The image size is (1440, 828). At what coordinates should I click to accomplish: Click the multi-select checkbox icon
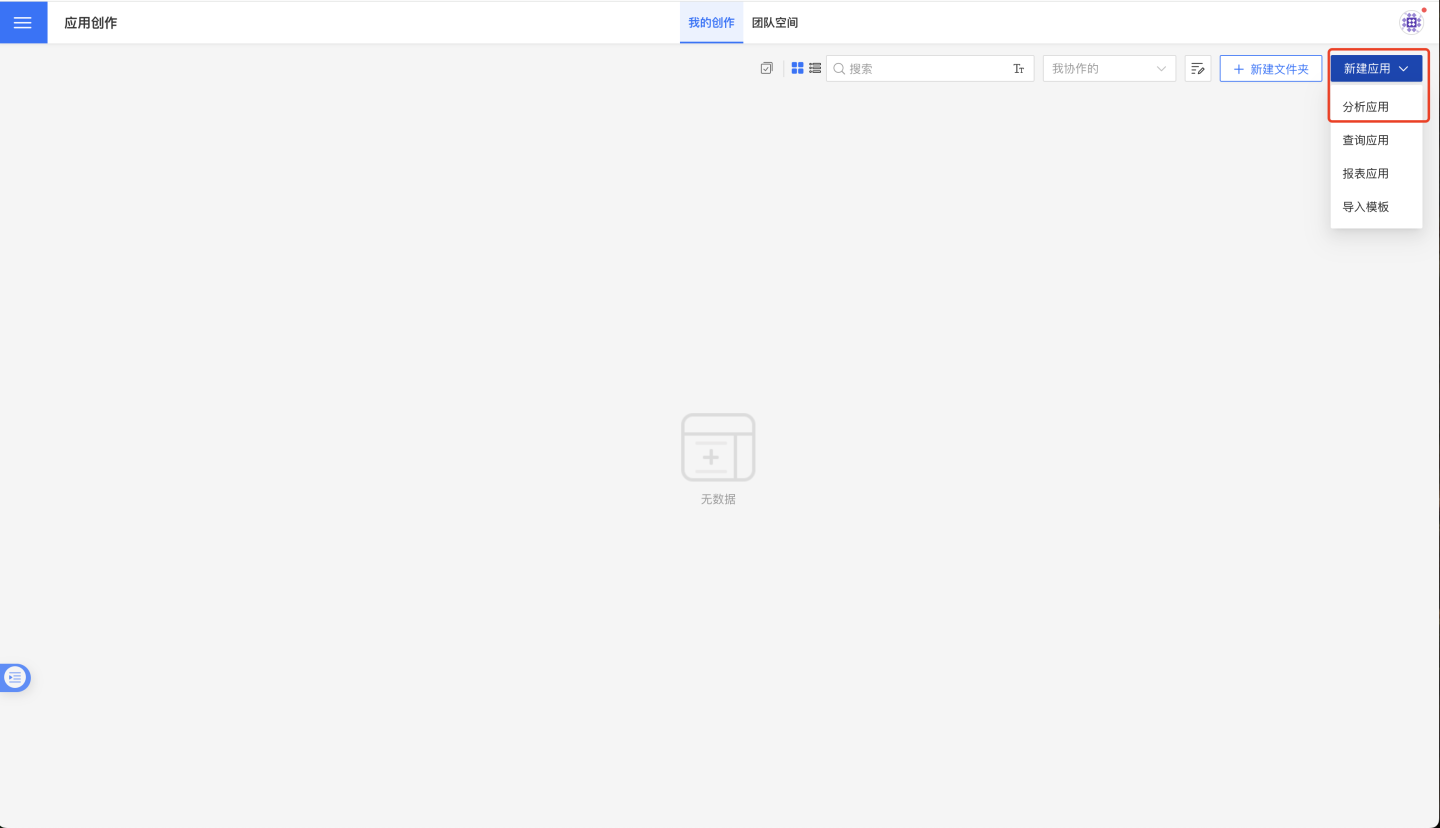click(766, 68)
